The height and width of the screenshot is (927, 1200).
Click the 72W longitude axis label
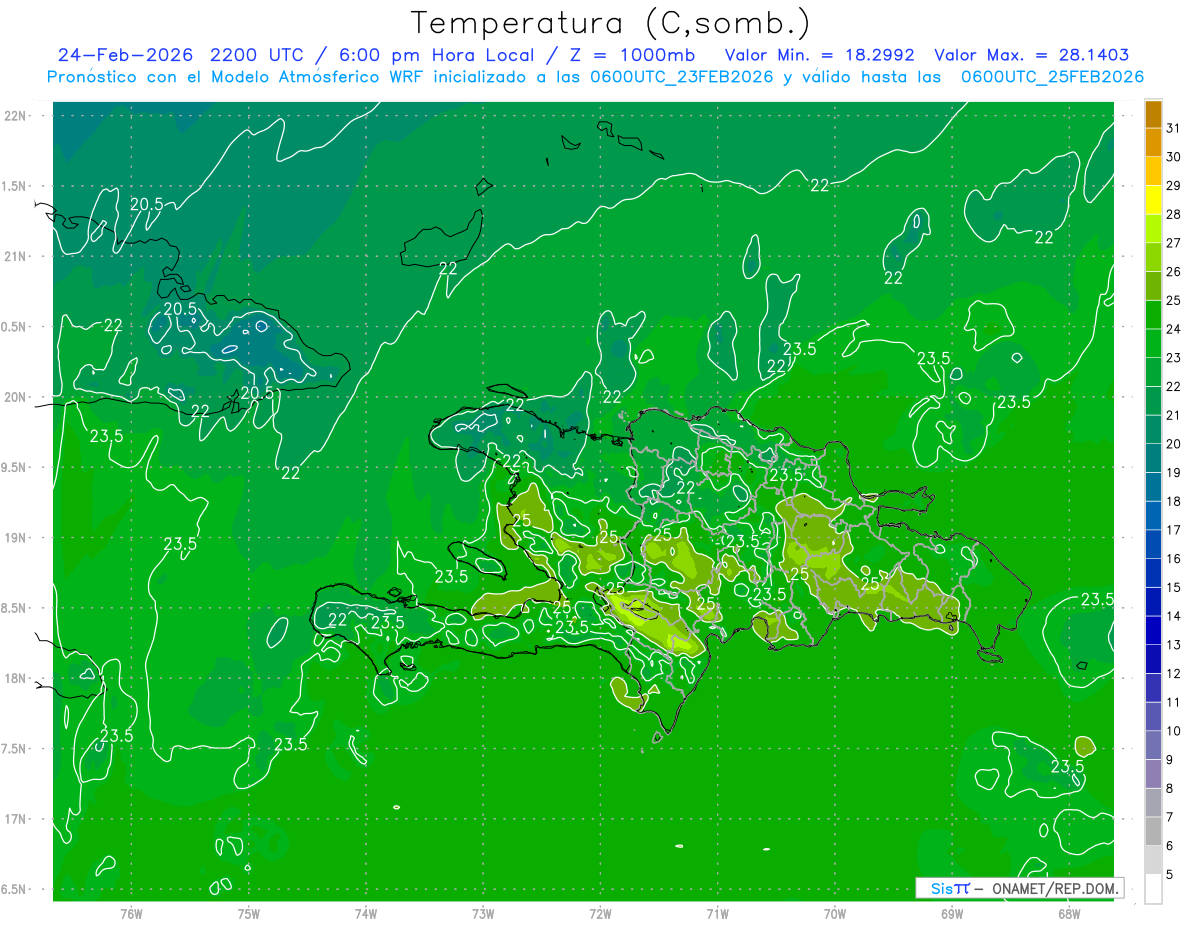[x=601, y=913]
